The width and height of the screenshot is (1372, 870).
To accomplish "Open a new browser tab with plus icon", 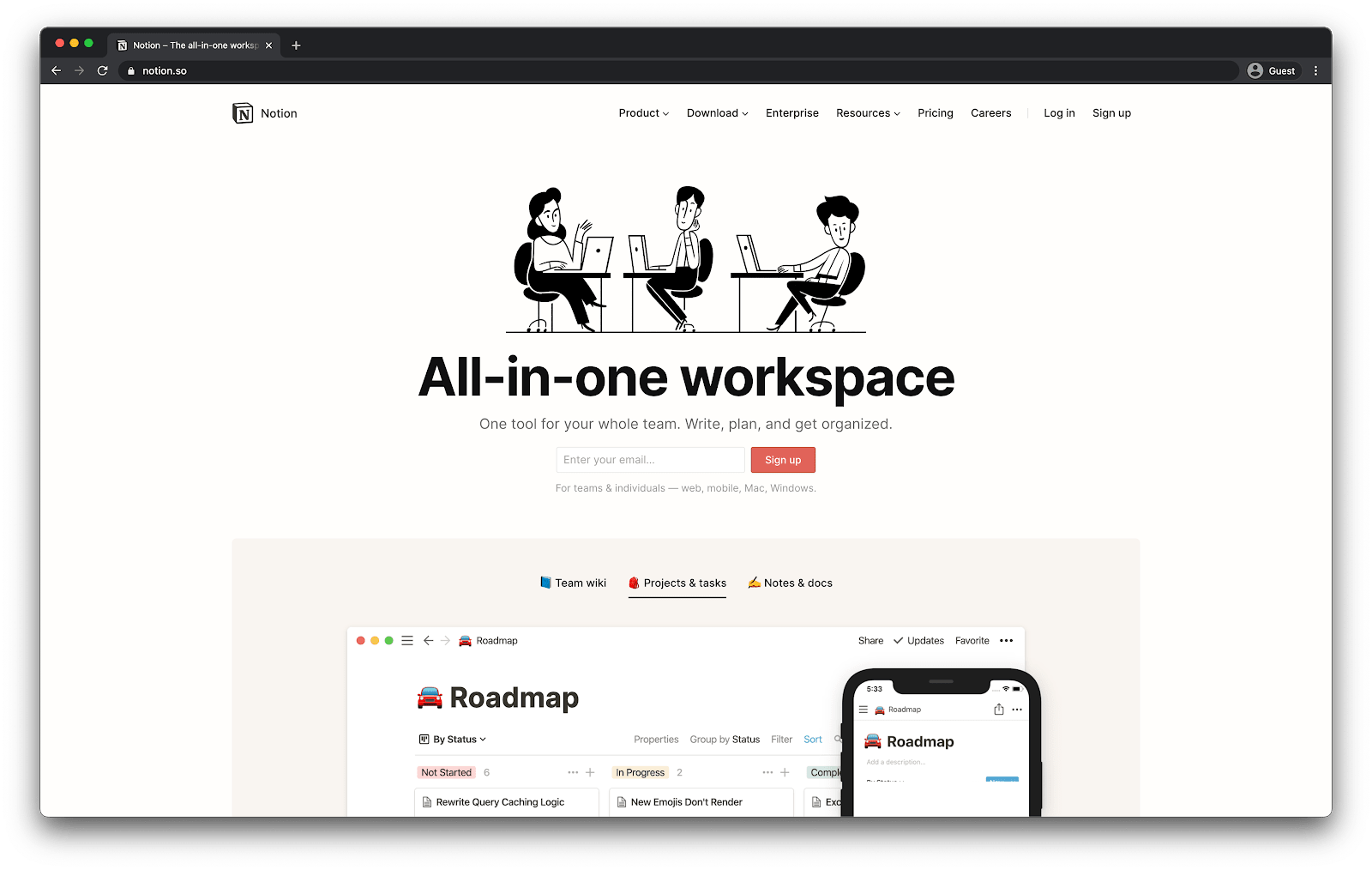I will (x=296, y=45).
